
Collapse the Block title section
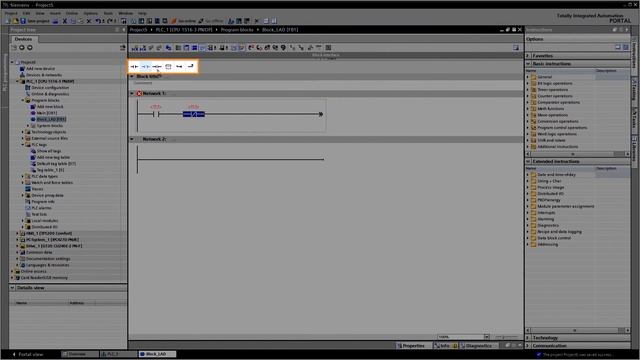click(132, 76)
